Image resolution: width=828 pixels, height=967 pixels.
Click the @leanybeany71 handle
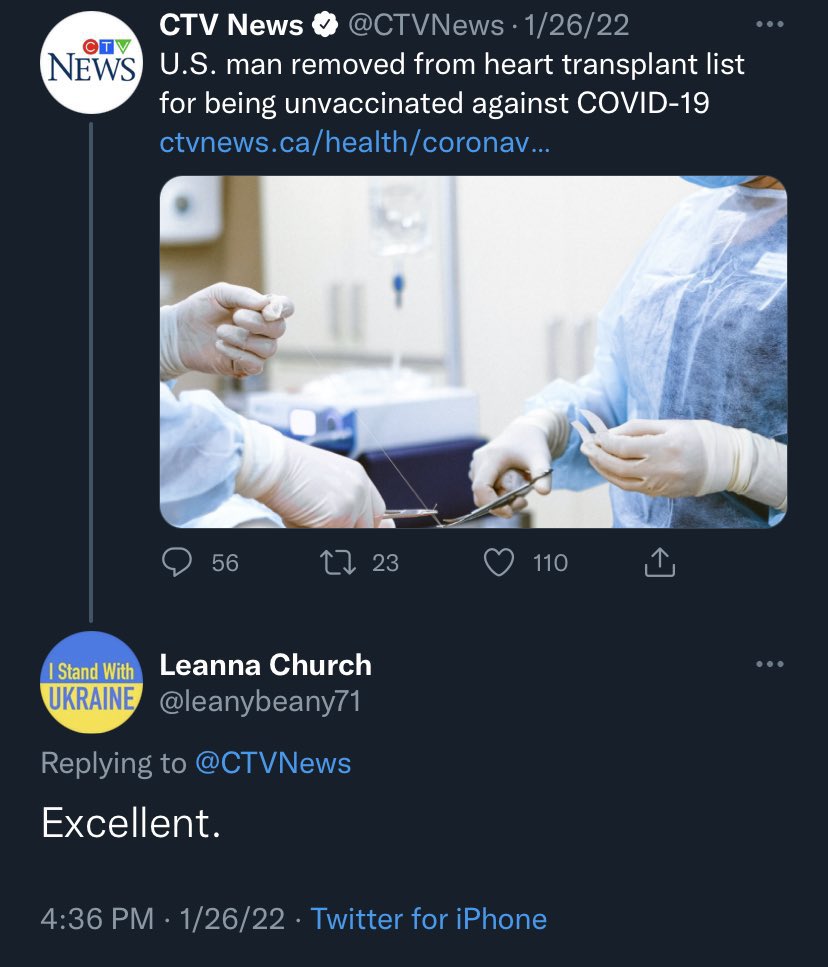(260, 702)
